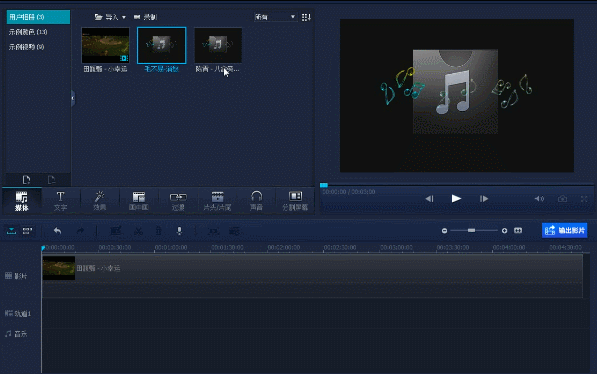The height and width of the screenshot is (374, 597).
Task: Click the edit clip icon
Action: (116, 231)
